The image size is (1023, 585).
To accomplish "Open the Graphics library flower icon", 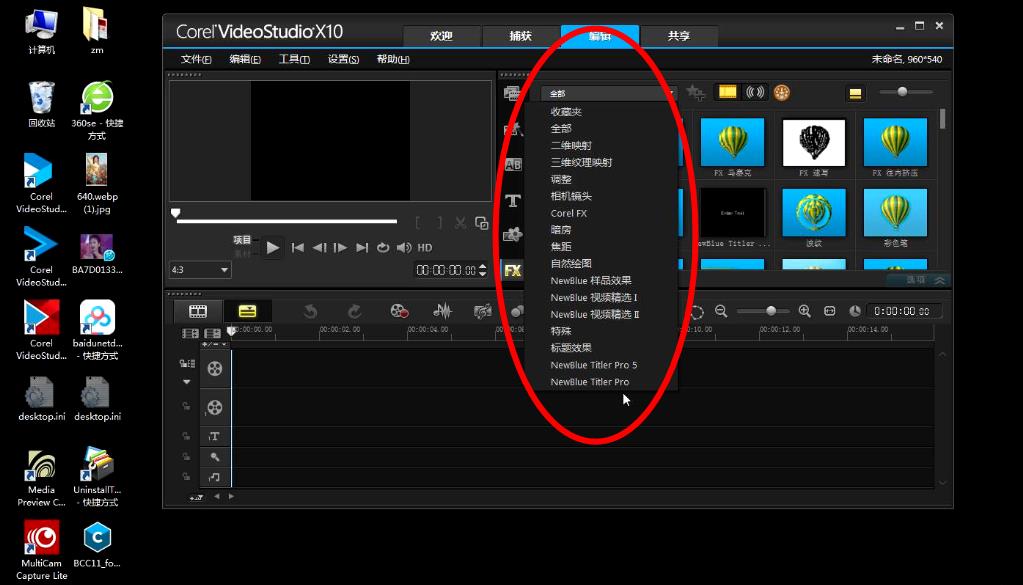I will (513, 235).
